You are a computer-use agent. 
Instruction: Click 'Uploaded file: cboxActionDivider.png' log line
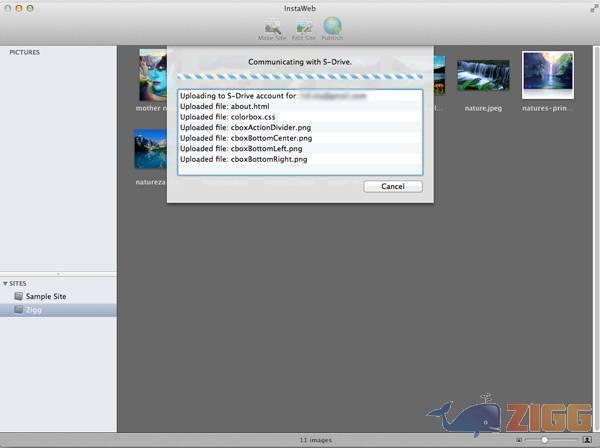300,127
